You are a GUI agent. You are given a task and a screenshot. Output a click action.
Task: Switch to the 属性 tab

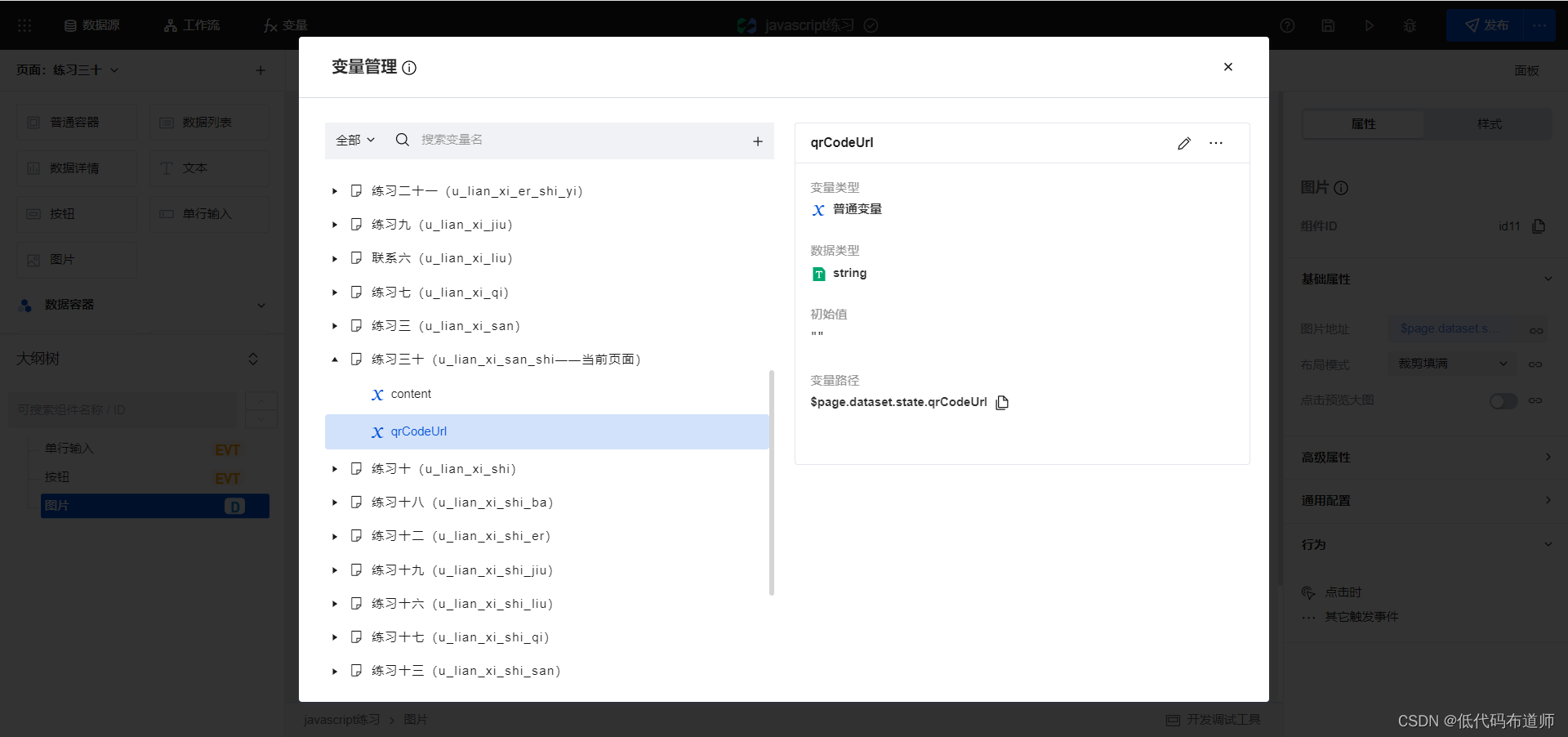[x=1363, y=124]
